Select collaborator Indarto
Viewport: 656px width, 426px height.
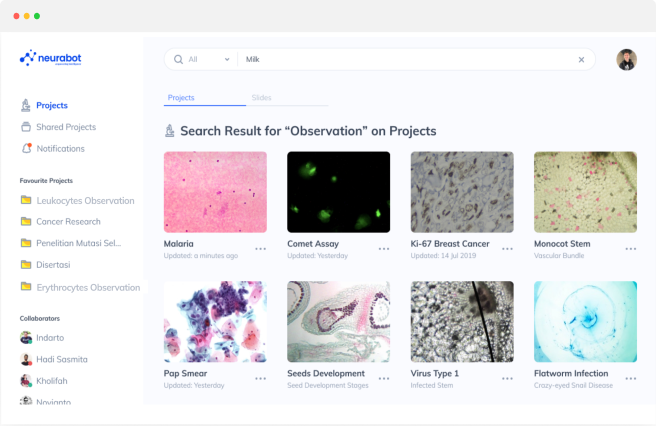click(50, 338)
